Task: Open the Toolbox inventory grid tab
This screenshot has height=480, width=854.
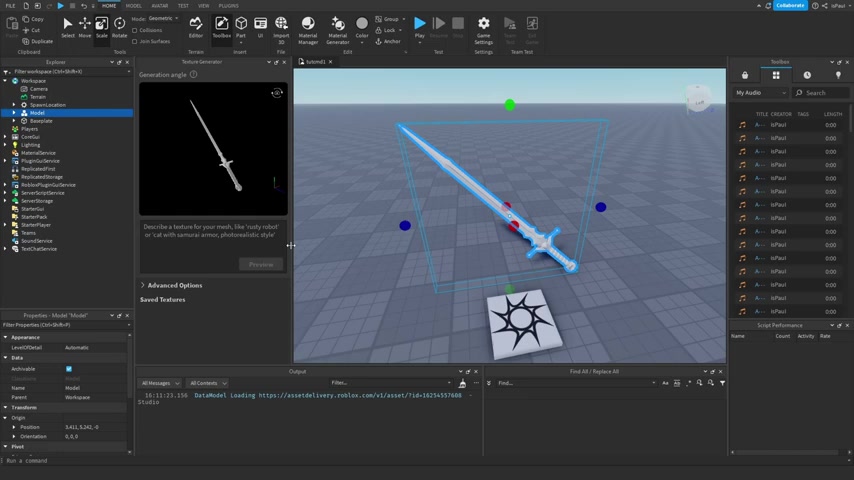Action: [776, 75]
